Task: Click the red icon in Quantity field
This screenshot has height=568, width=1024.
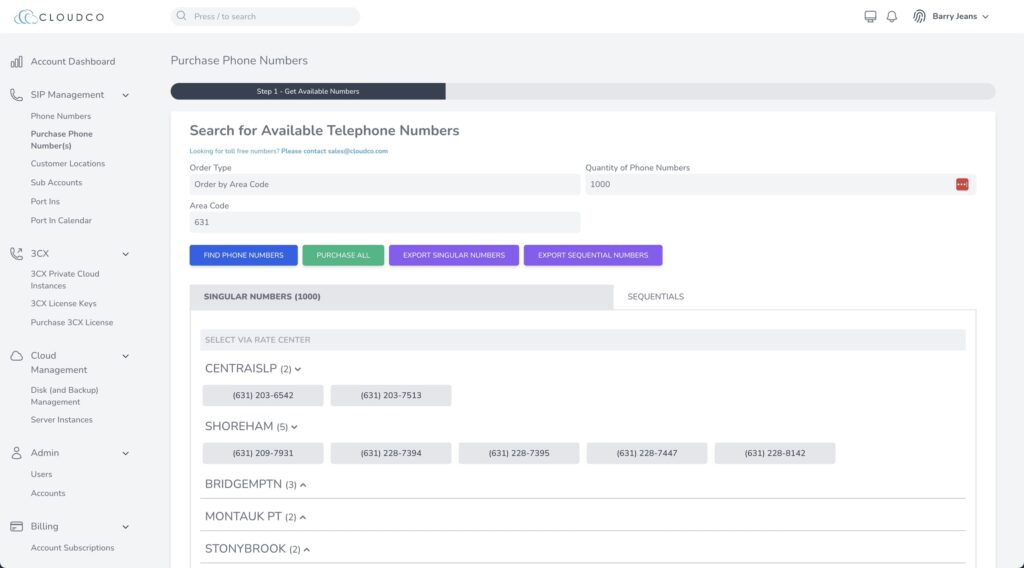Action: tap(962, 185)
